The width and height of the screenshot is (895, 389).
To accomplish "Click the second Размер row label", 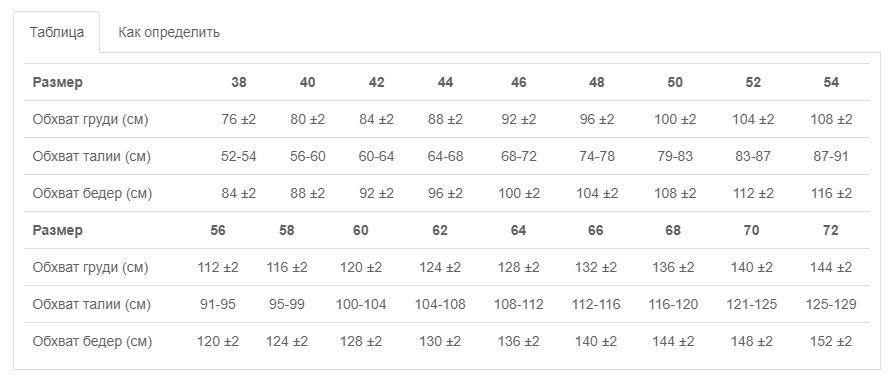I will pos(58,230).
